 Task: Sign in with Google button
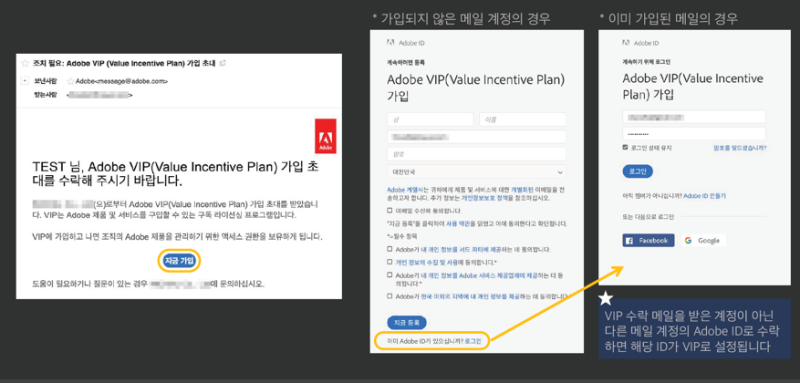point(704,240)
